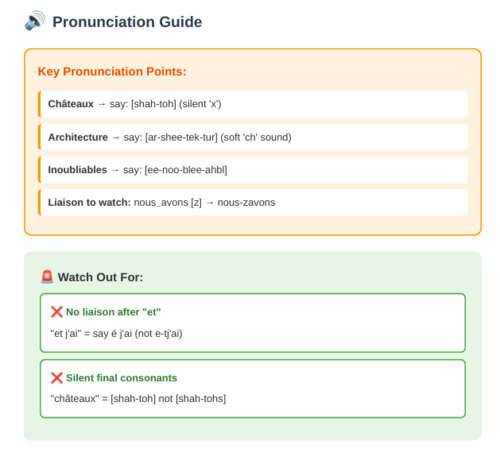Click the Liaison to watch row
This screenshot has width=500, height=456.
click(253, 202)
